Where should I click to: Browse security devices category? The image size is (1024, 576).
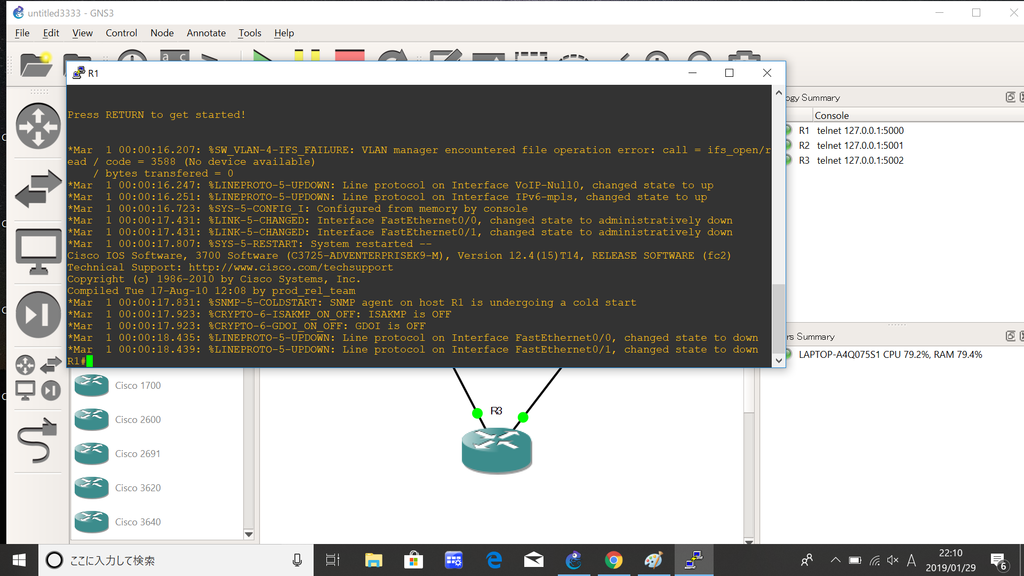38,315
